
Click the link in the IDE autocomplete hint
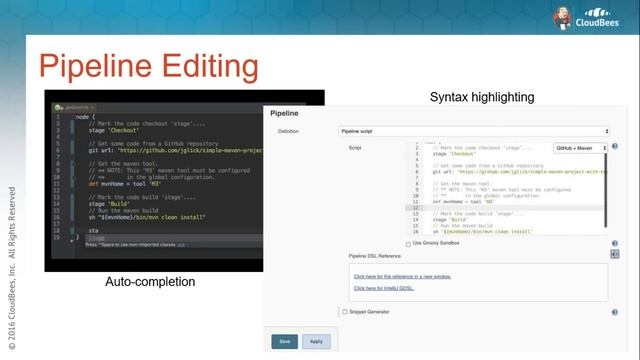coord(181,245)
